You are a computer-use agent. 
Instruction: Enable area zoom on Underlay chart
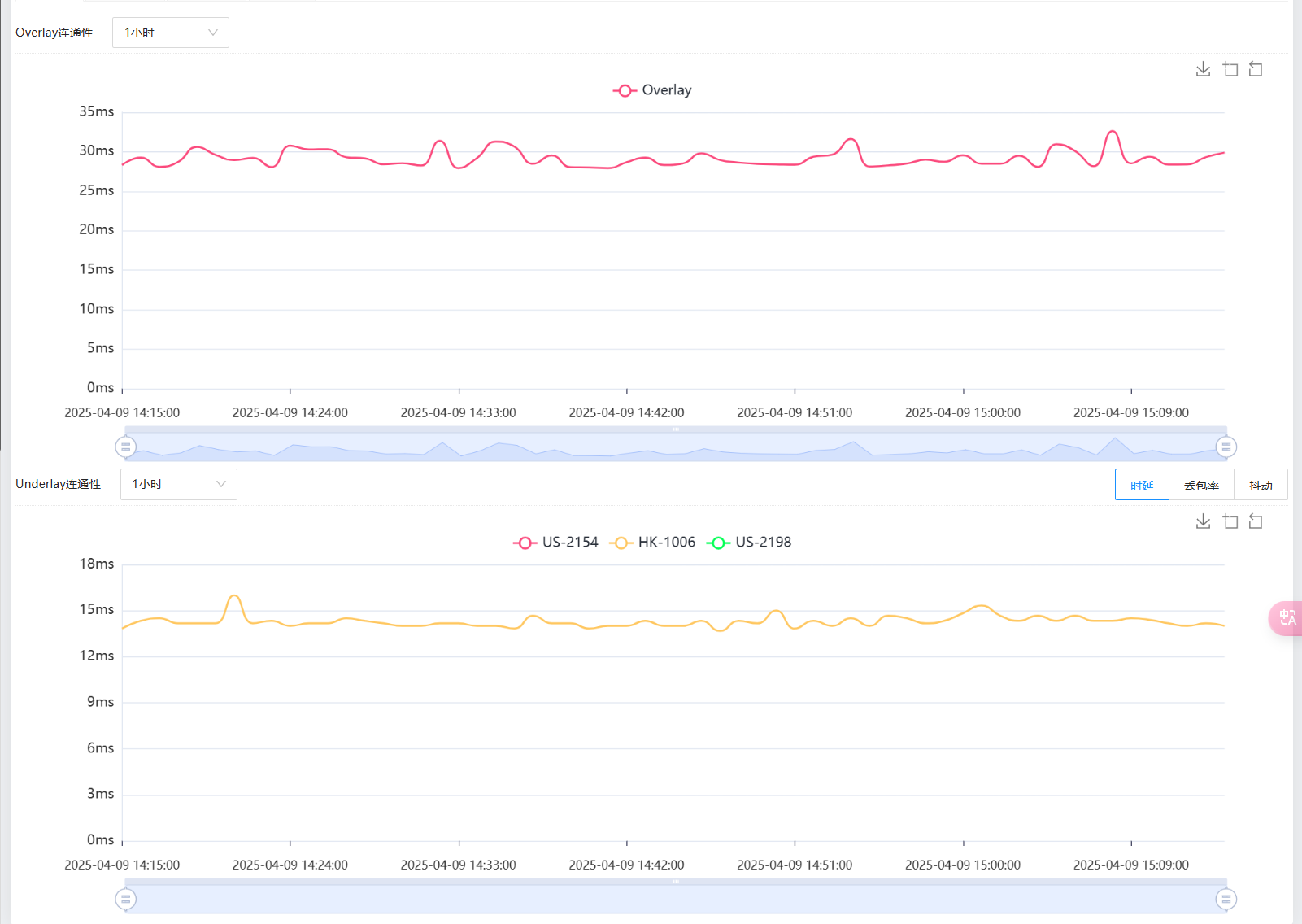click(1230, 521)
